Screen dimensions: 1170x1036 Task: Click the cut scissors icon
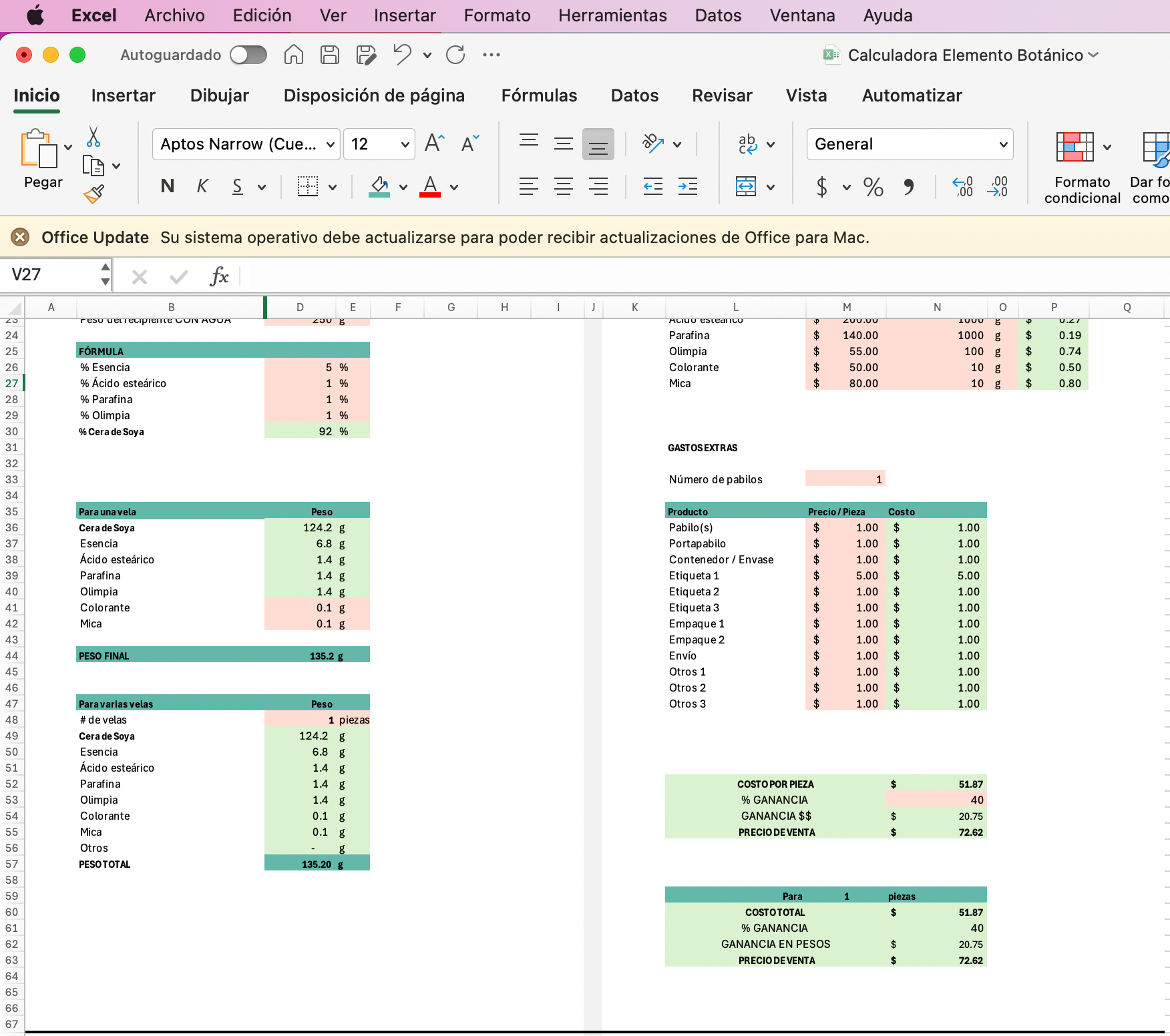93,138
